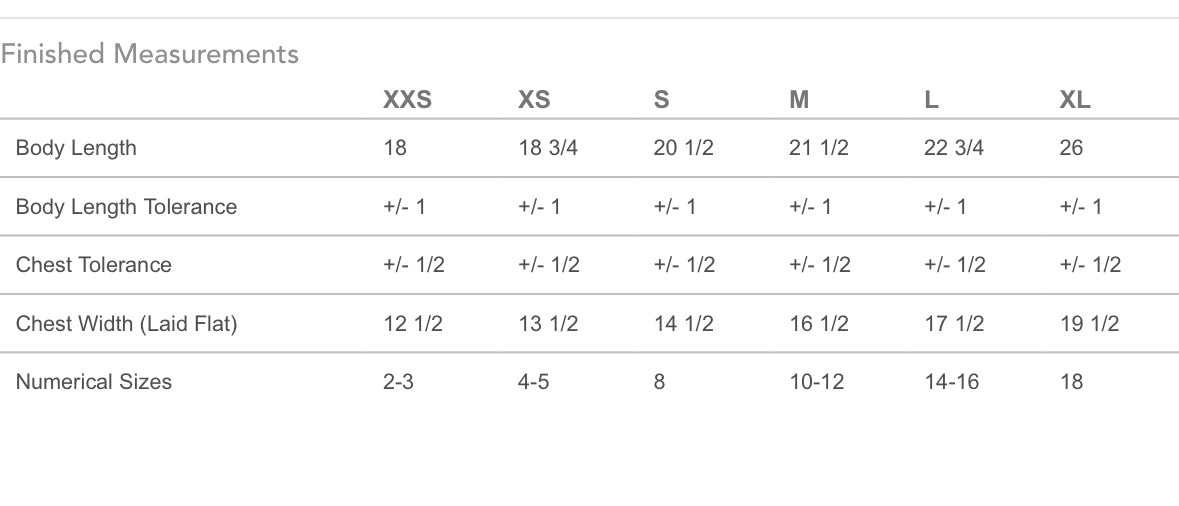This screenshot has width=1179, height=506.
Task: Click the M size column header
Action: [799, 100]
